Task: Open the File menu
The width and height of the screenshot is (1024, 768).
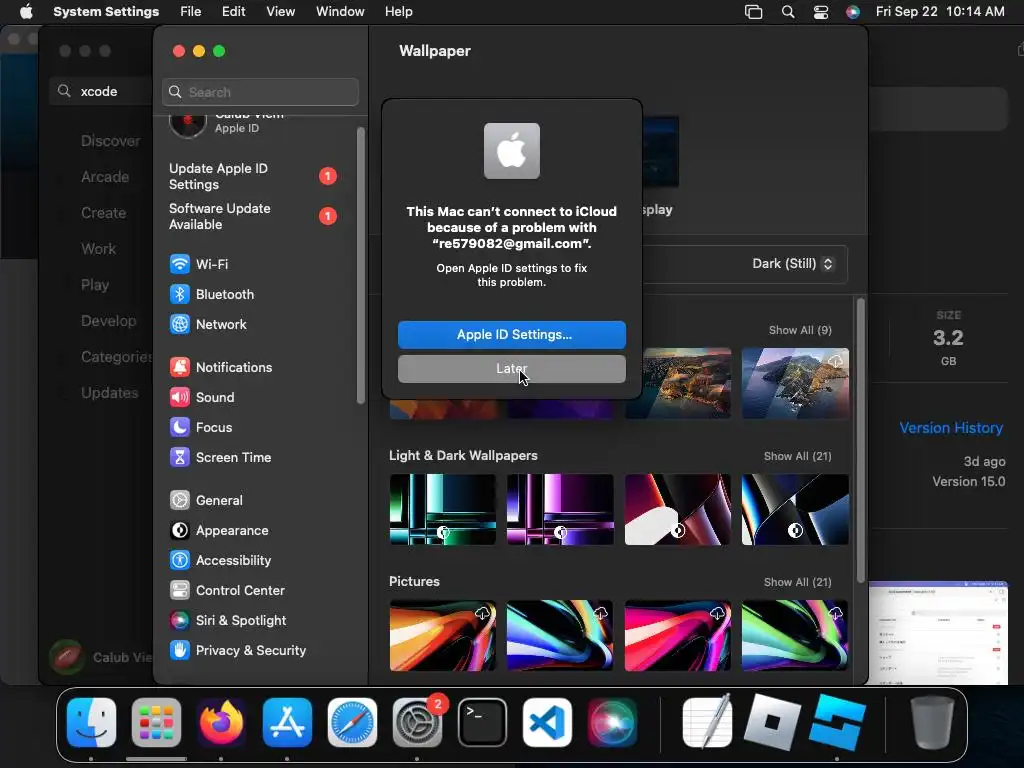Action: pyautogui.click(x=191, y=12)
